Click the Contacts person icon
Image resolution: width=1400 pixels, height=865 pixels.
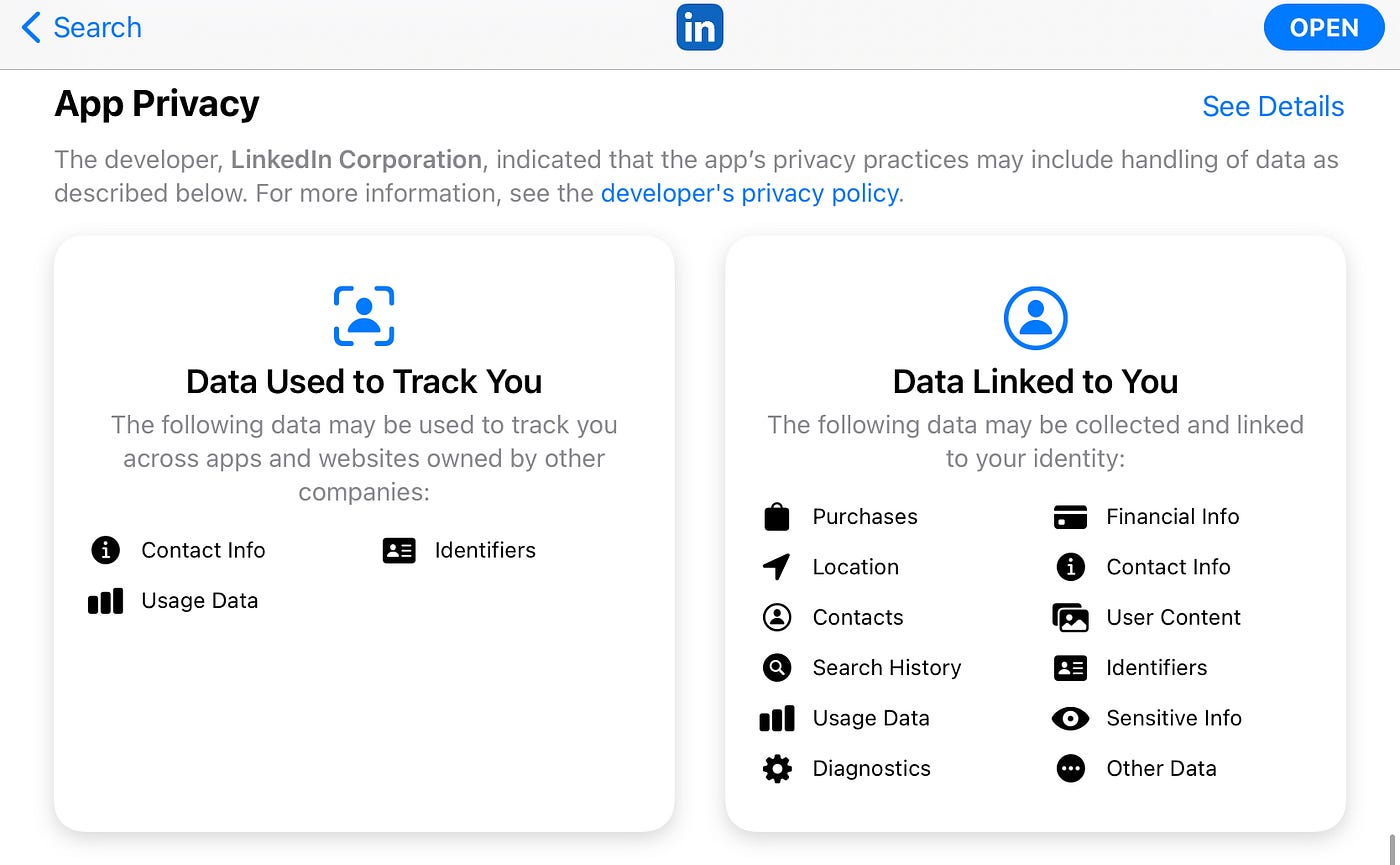click(777, 617)
